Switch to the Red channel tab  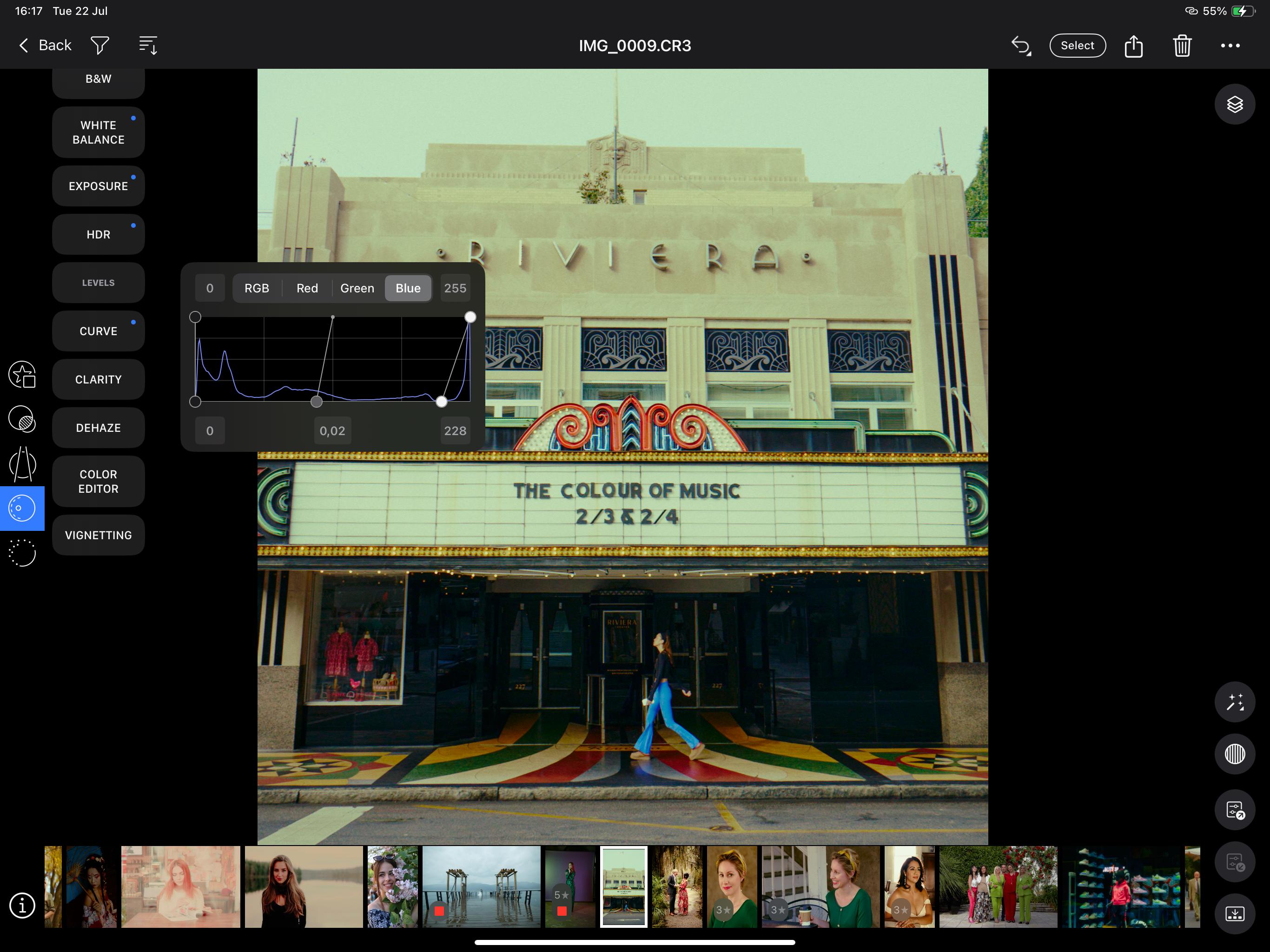307,288
